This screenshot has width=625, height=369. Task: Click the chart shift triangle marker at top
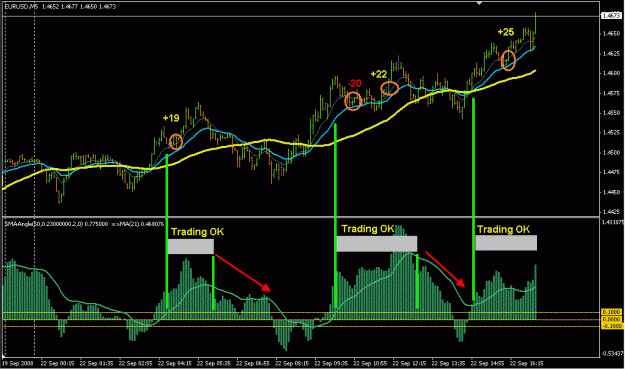(x=480, y=3)
